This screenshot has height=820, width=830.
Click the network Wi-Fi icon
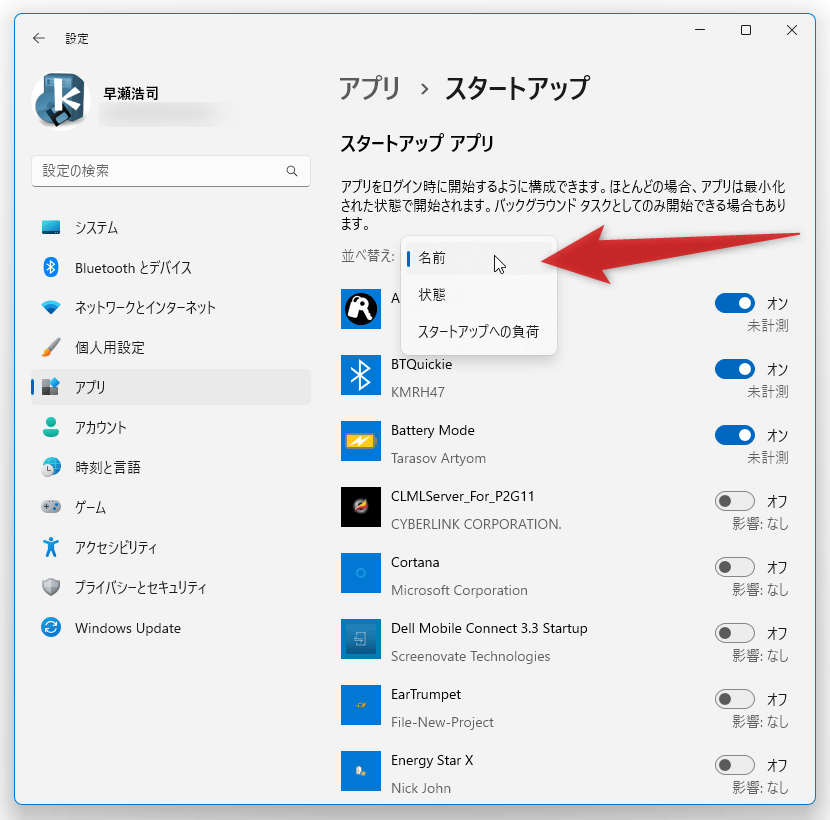coord(51,308)
